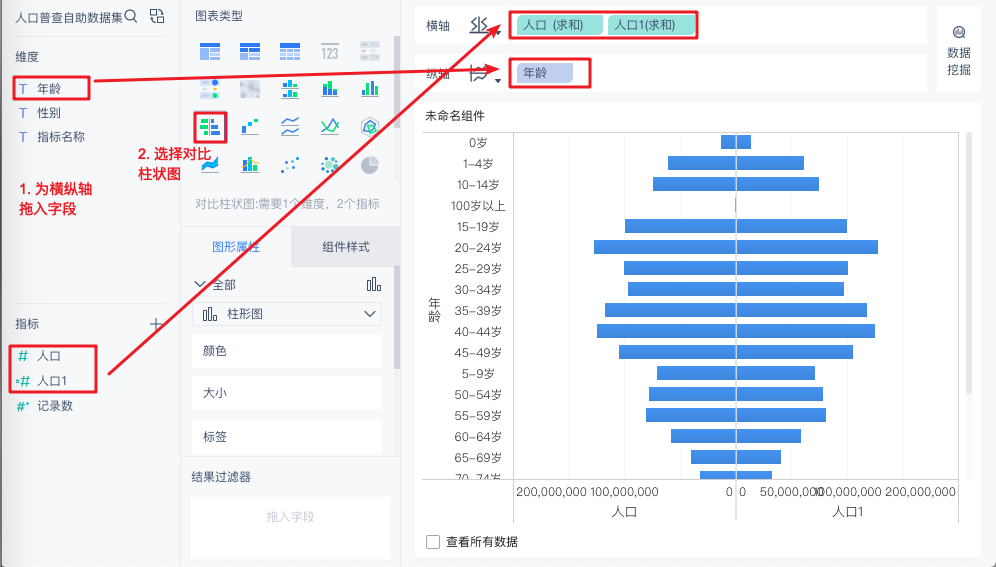Select the 指标名称 dimension field

pos(60,137)
